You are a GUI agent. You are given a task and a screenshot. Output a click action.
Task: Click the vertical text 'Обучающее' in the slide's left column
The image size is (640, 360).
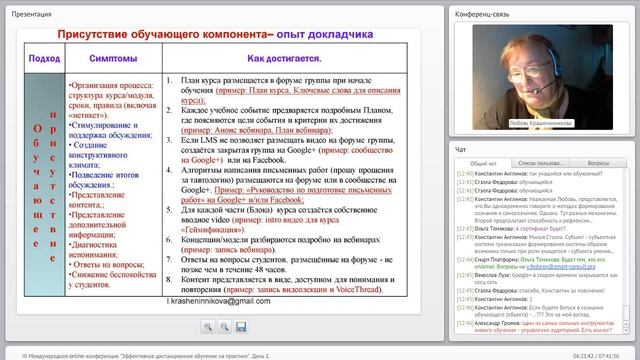[x=37, y=186]
